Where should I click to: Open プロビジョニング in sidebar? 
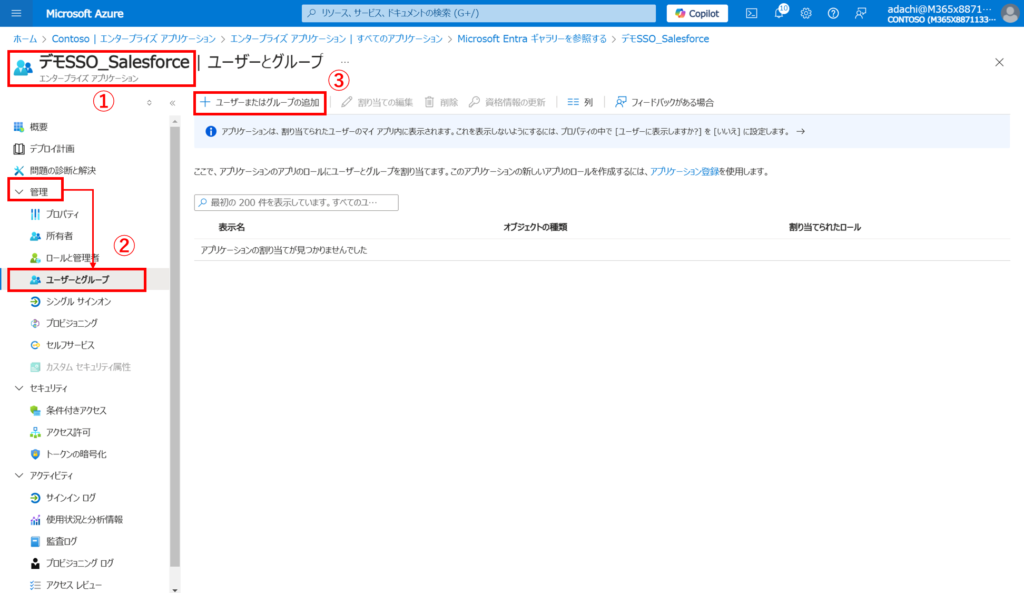71,323
